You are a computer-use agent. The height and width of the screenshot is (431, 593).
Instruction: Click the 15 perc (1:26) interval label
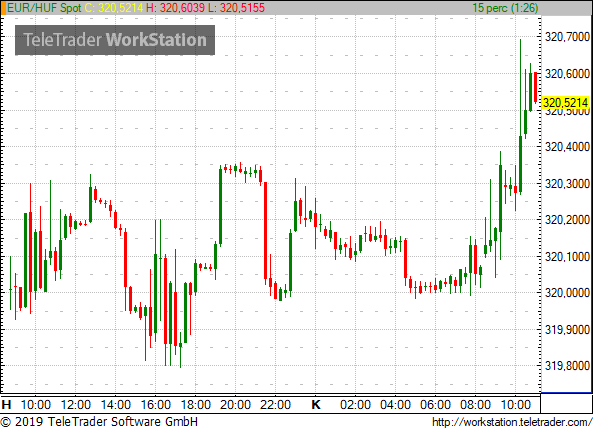click(505, 8)
